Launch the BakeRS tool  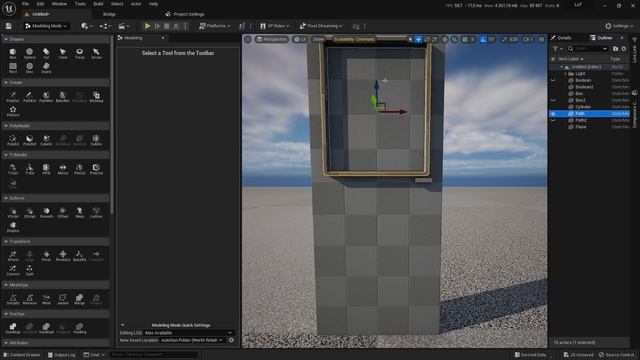coord(80,256)
